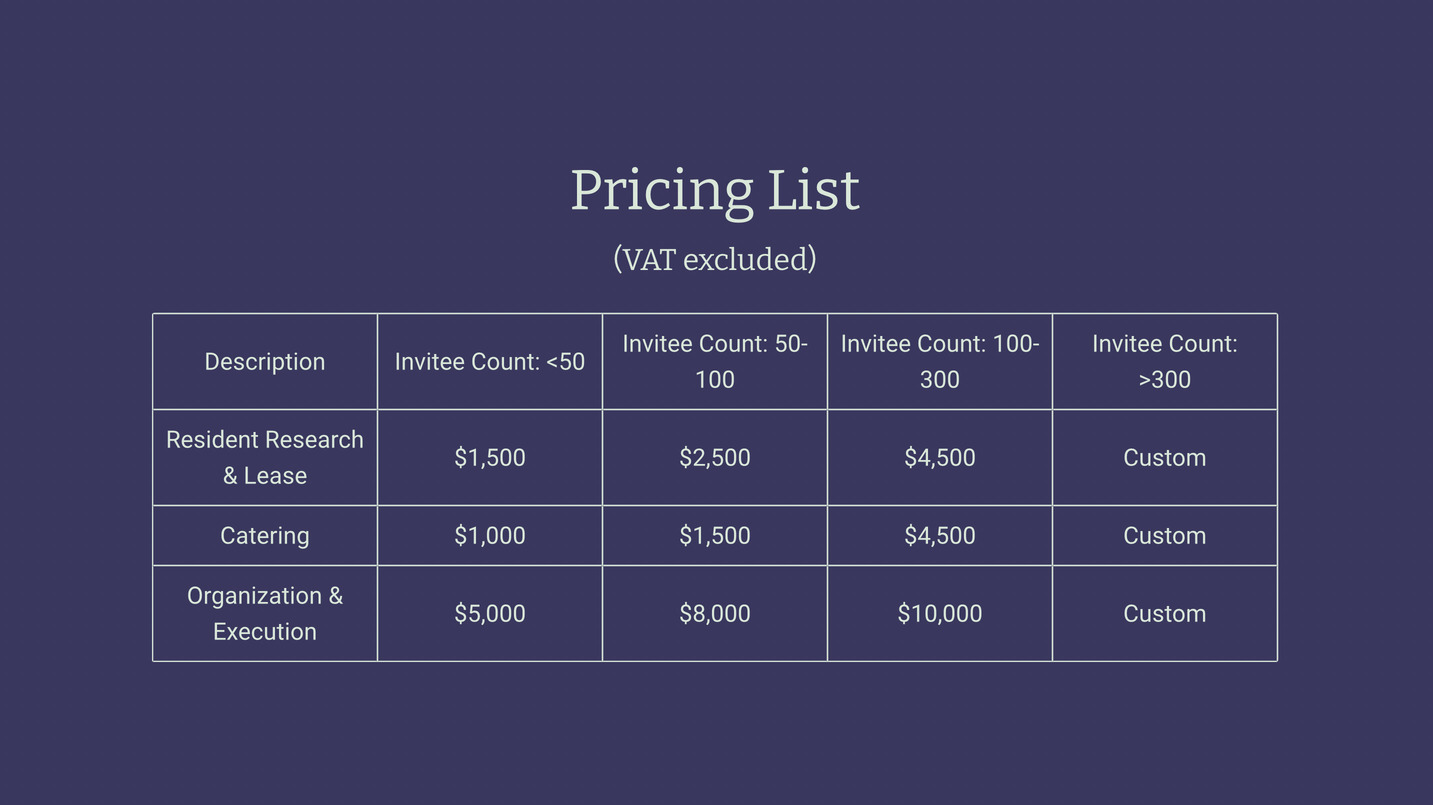The image size is (1433, 805).
Task: Select Custom in the Catering row
Action: click(x=1165, y=536)
